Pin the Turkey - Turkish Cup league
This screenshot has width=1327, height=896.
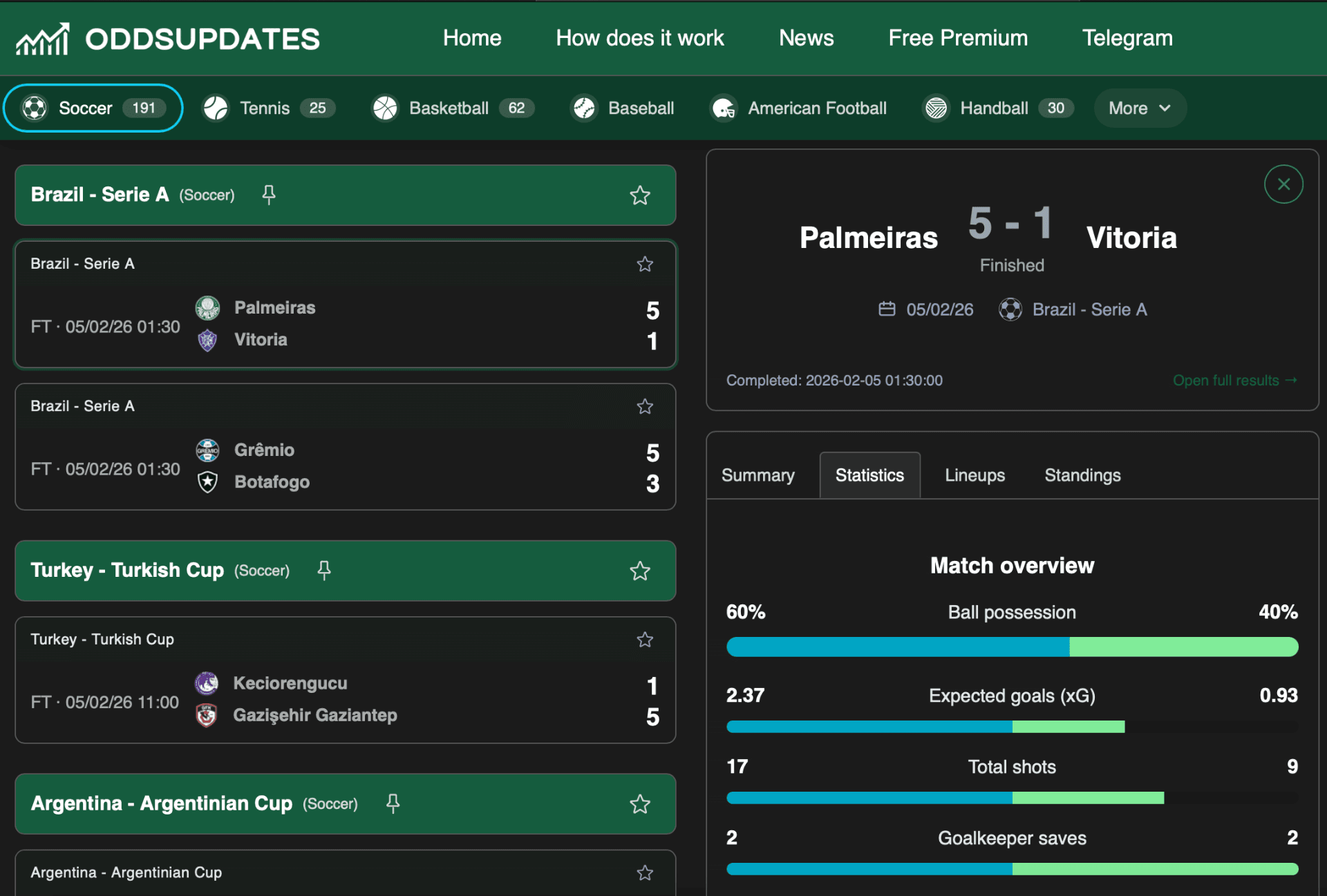323,570
